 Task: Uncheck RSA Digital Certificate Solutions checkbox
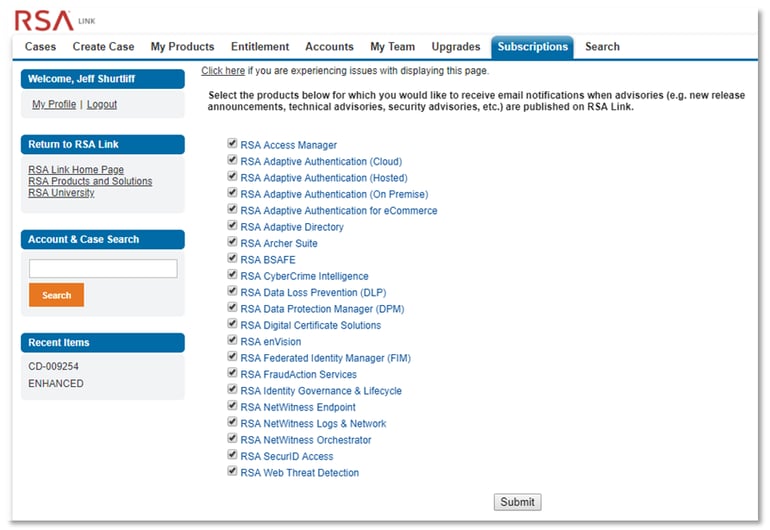pyautogui.click(x=232, y=323)
